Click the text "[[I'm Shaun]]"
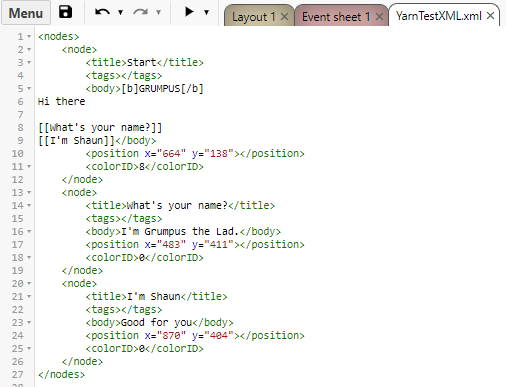This screenshot has height=387, width=506. pyautogui.click(x=76, y=140)
